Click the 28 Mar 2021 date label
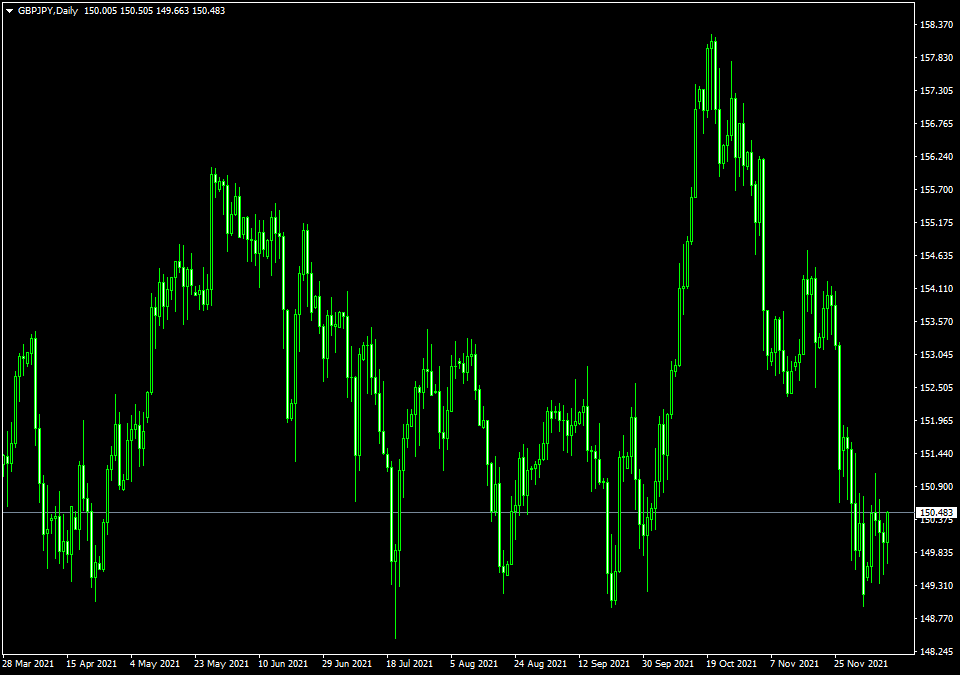 point(28,663)
